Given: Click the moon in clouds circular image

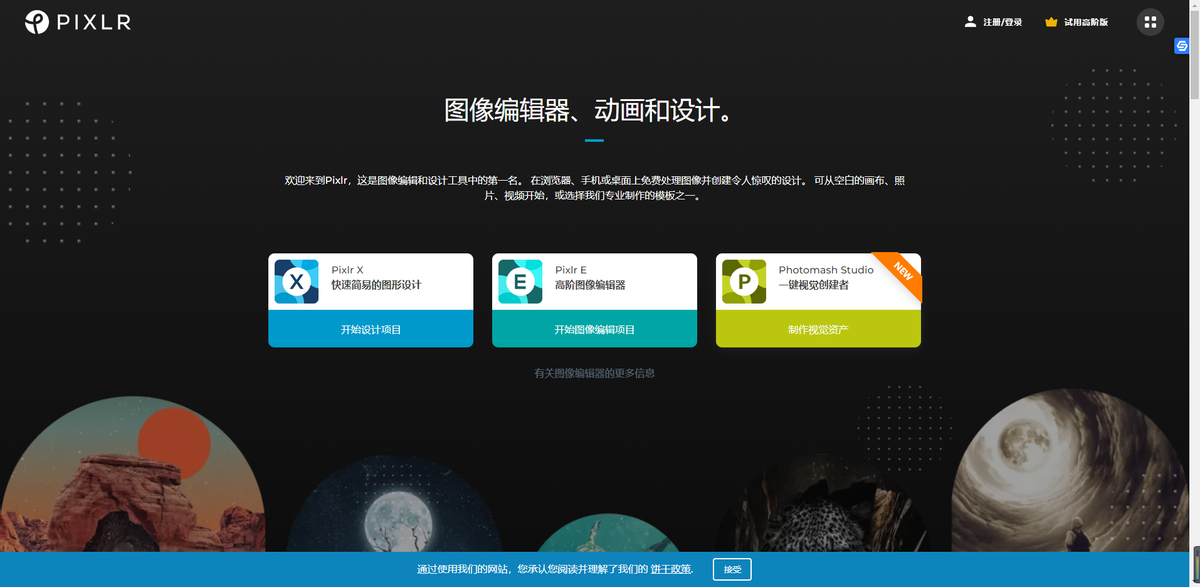Looking at the screenshot, I should [x=1068, y=470].
